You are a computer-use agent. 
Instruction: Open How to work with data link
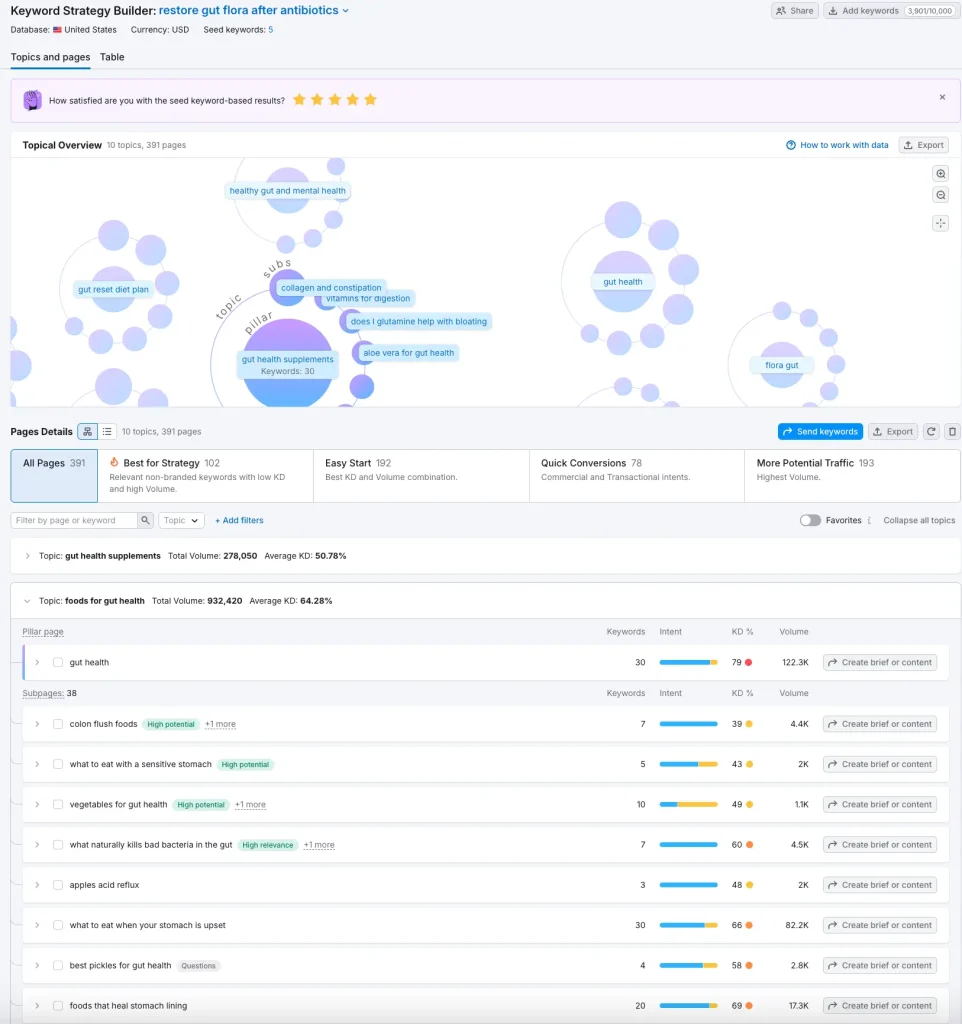[837, 145]
